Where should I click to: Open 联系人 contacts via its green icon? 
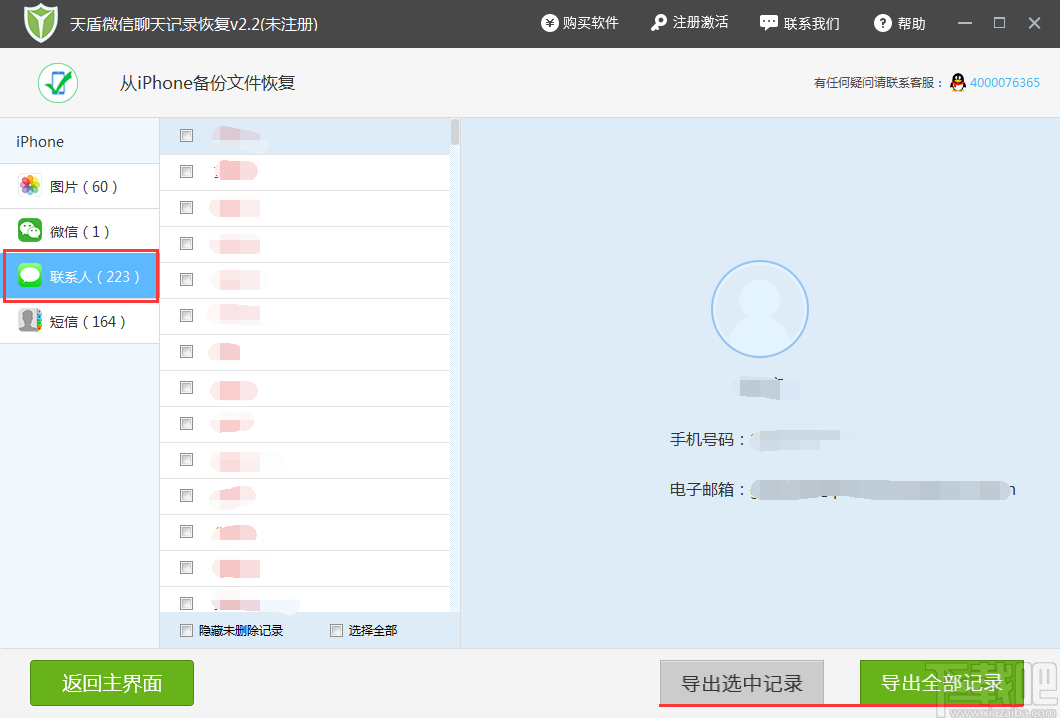[x=27, y=275]
